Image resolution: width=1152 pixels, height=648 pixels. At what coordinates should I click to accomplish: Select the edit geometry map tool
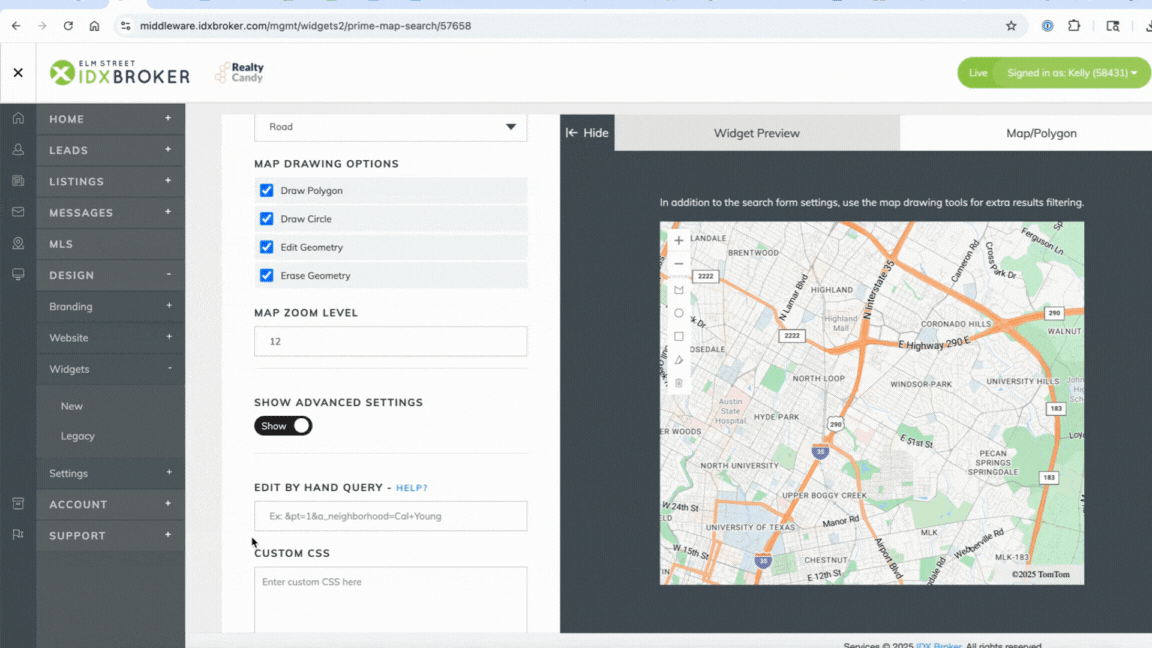click(679, 360)
